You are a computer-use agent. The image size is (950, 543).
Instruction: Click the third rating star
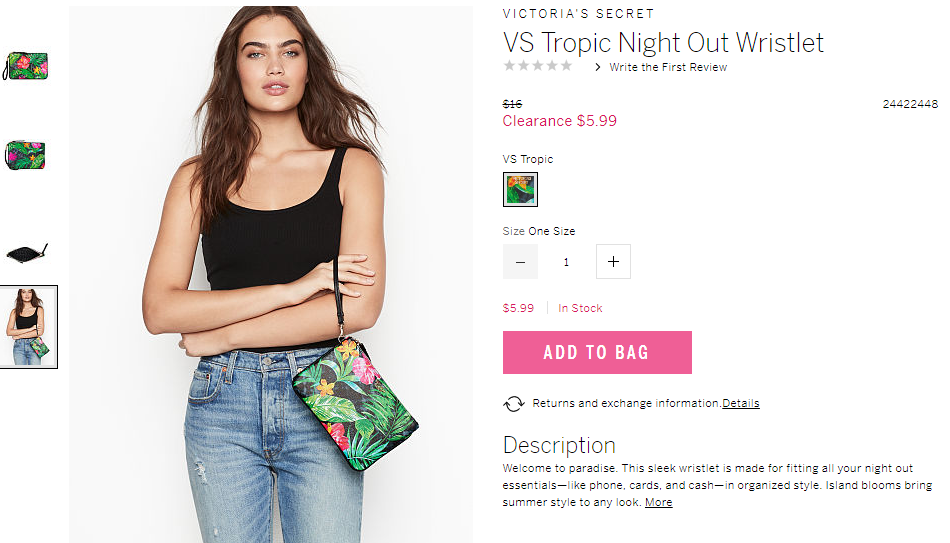click(x=537, y=65)
